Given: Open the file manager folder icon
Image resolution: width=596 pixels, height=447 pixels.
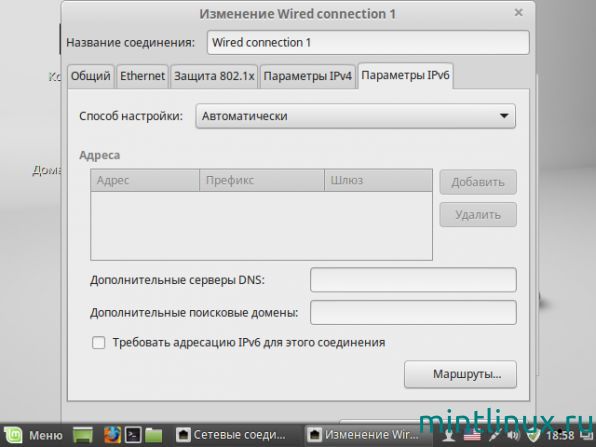Looking at the screenshot, I should click(154, 435).
